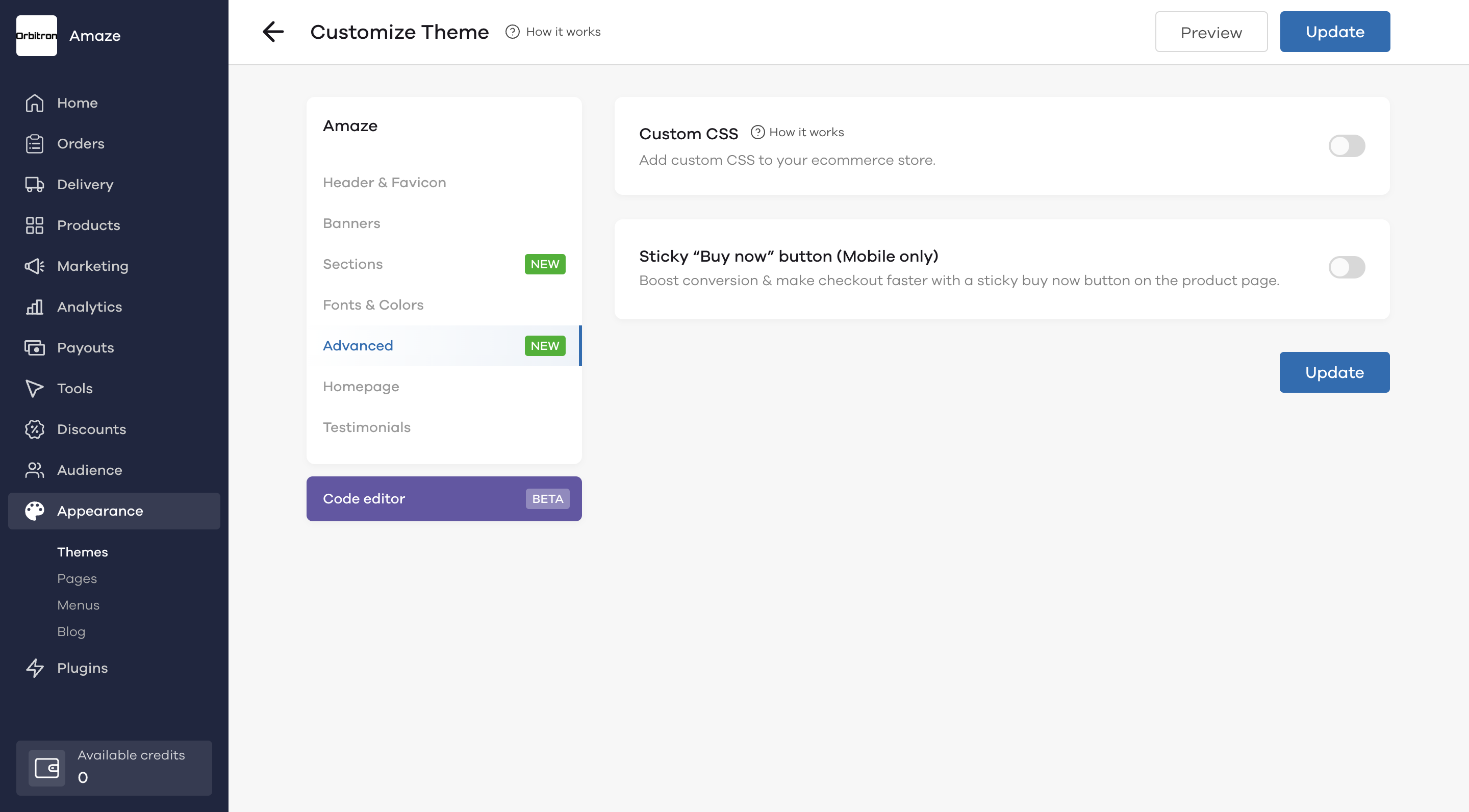Collapse the Appearance menu

[114, 511]
